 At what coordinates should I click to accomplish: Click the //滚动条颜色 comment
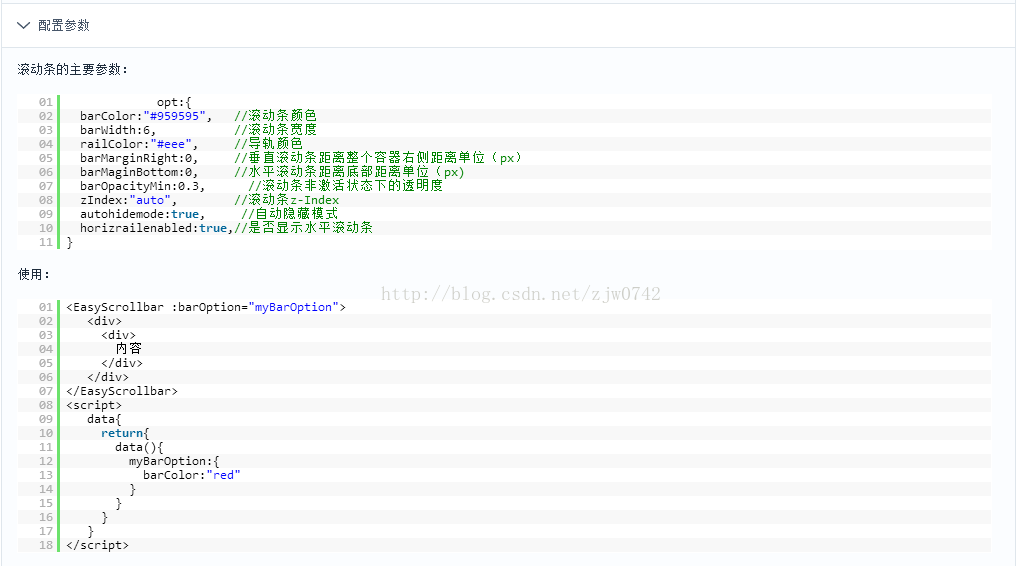pos(275,116)
